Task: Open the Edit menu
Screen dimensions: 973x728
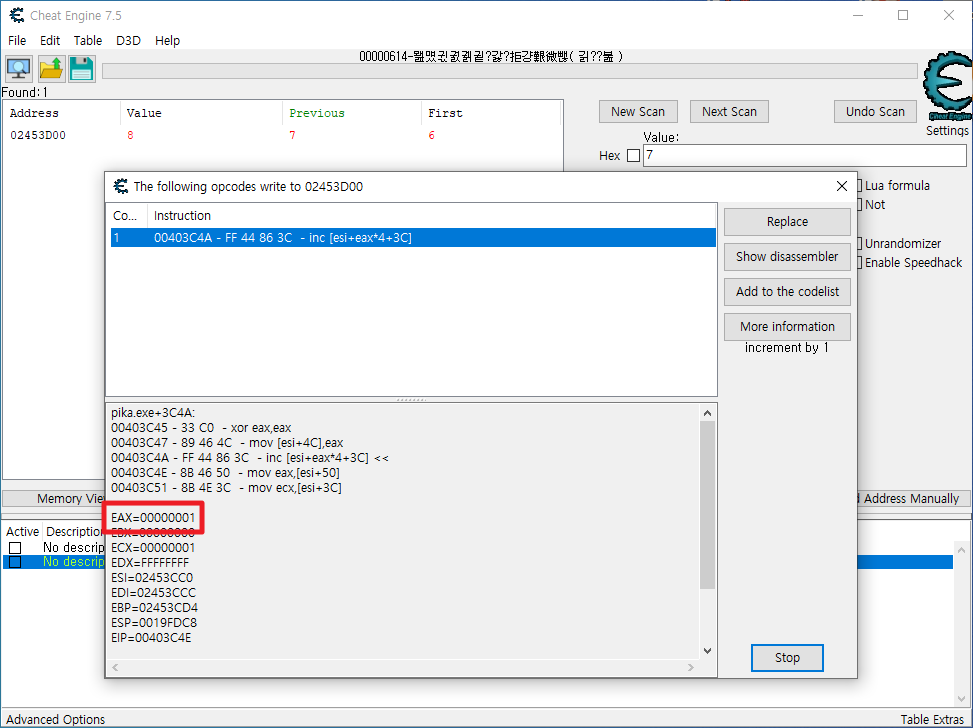Action: pyautogui.click(x=50, y=40)
